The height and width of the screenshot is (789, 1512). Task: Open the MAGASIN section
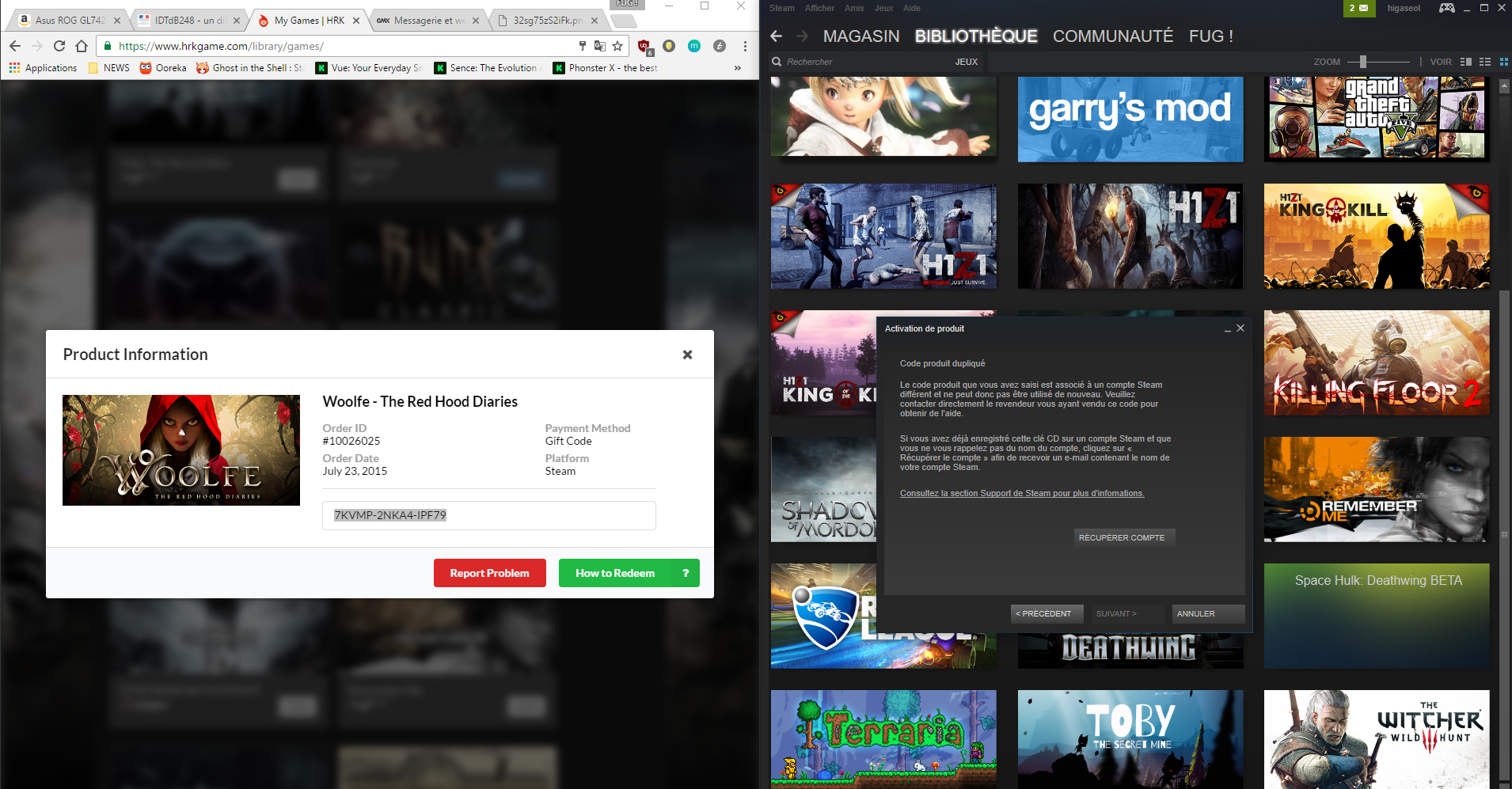point(861,36)
